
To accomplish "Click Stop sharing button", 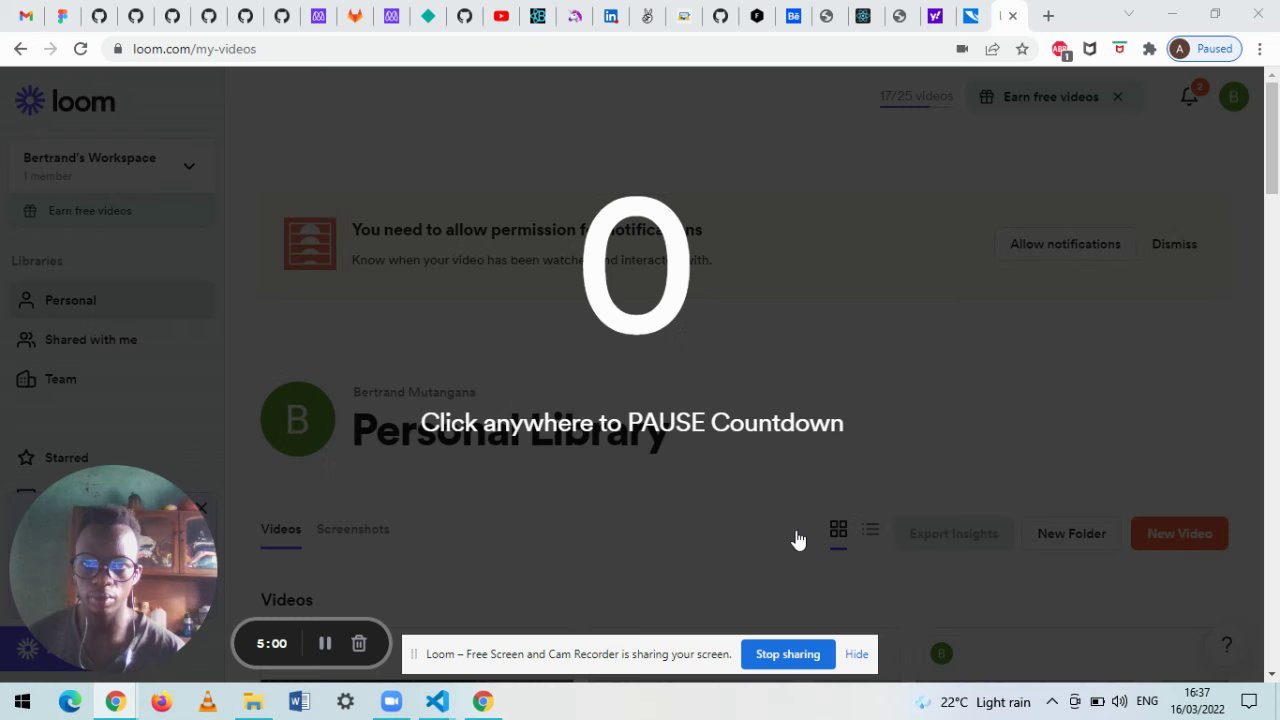I will 788,654.
